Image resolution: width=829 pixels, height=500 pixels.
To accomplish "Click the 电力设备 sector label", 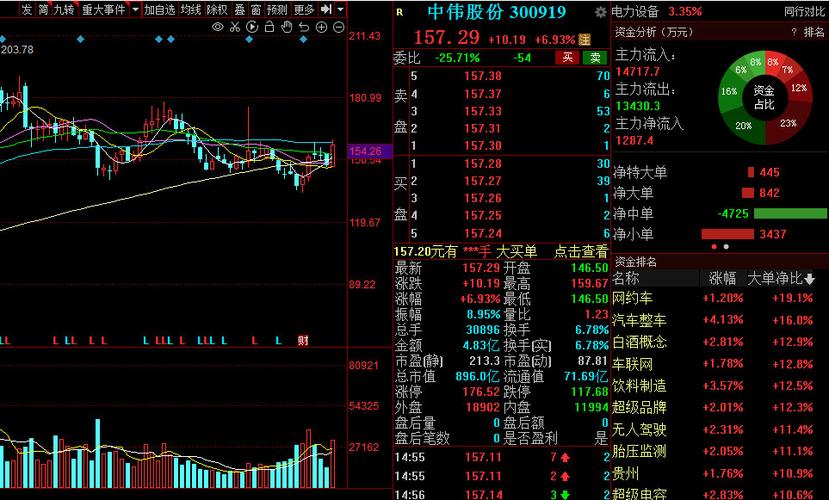I will pyautogui.click(x=635, y=12).
